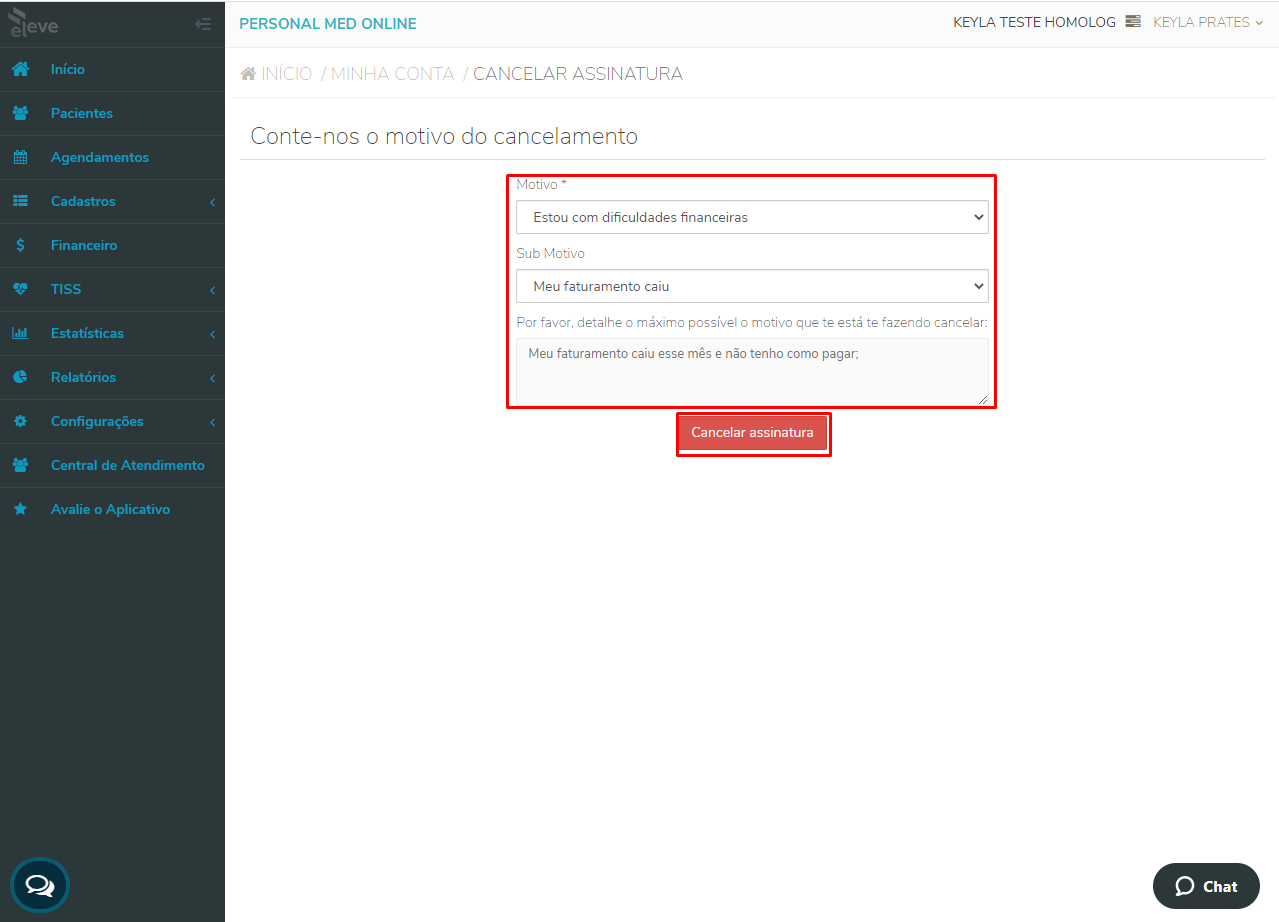
Task: Click the Central de Atendimento people icon
Action: [20, 465]
